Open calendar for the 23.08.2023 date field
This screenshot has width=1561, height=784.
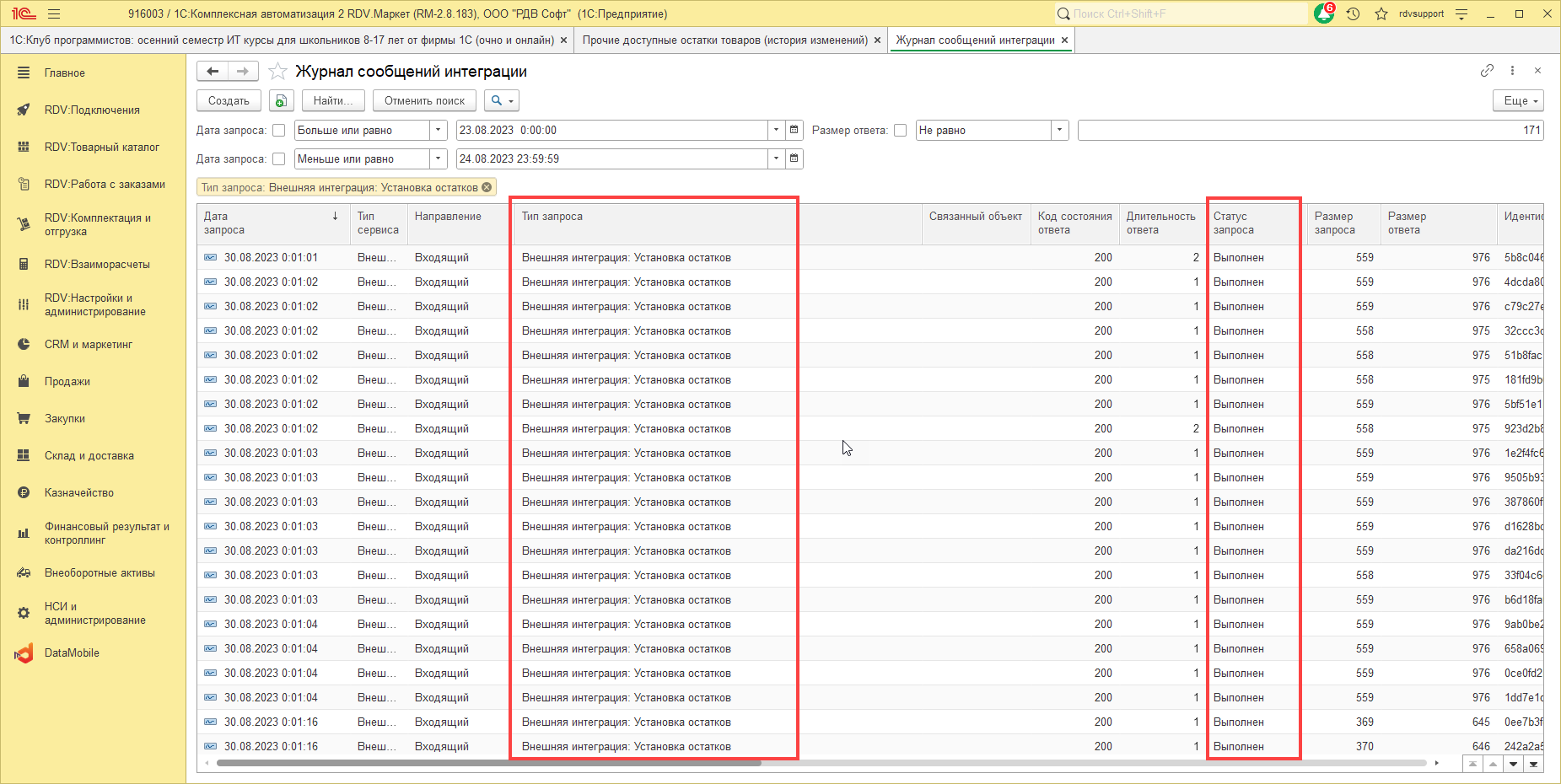(x=794, y=131)
